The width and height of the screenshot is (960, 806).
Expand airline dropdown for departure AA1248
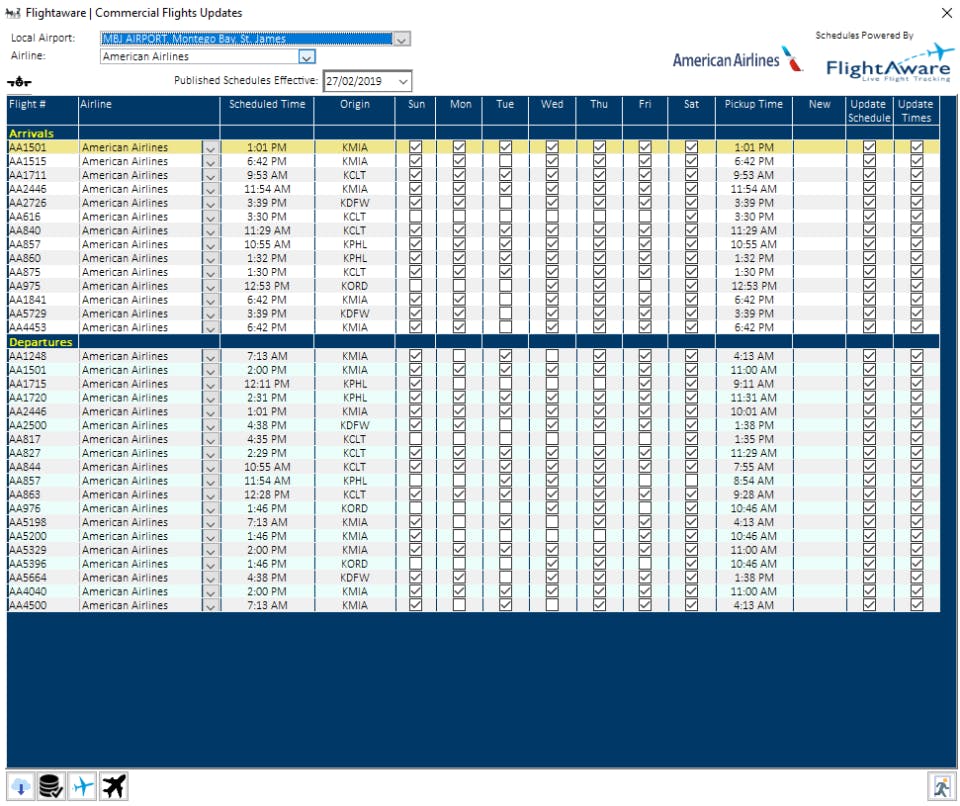210,356
